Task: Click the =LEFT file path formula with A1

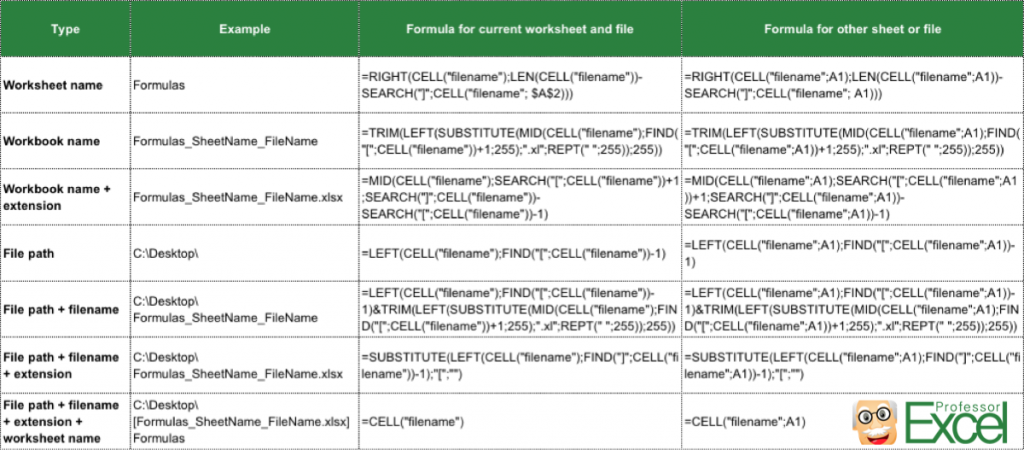Action: tap(852, 253)
